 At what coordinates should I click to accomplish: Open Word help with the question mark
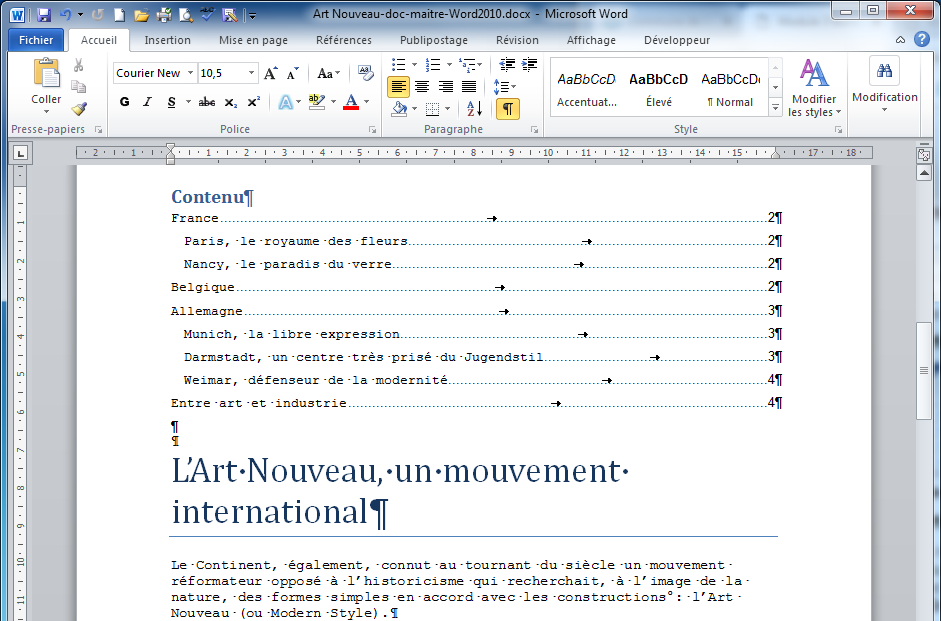click(922, 40)
